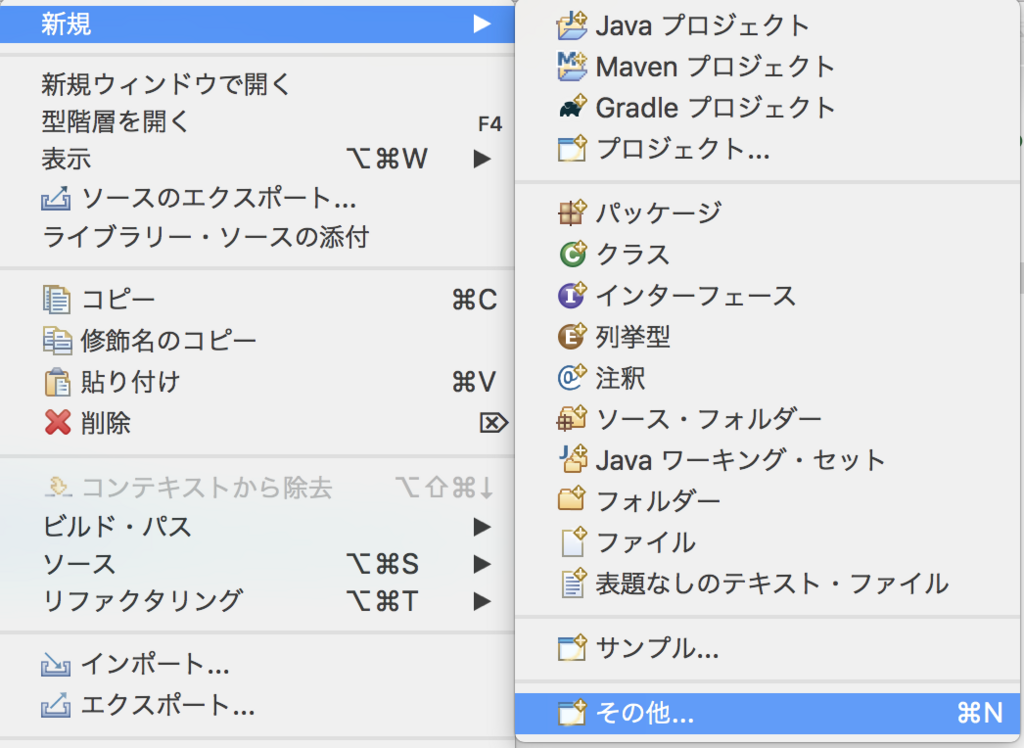The width and height of the screenshot is (1024, 748).
Task: Click the green クラス icon
Action: tap(572, 253)
